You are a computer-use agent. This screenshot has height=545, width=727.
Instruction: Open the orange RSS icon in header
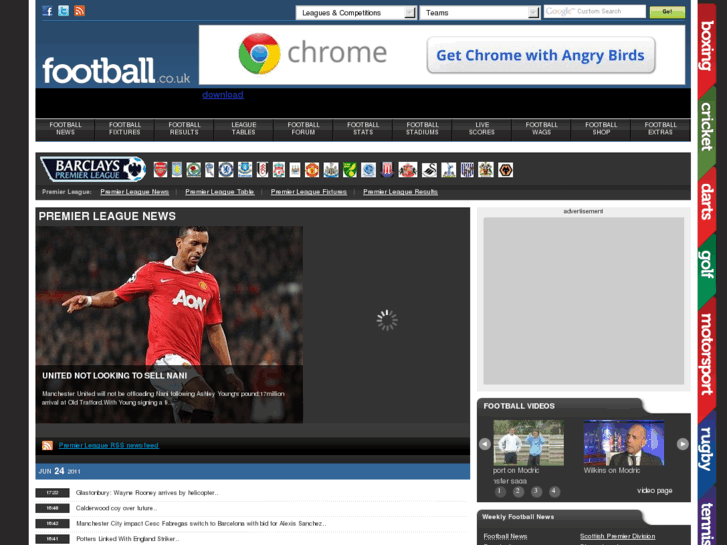(x=79, y=11)
